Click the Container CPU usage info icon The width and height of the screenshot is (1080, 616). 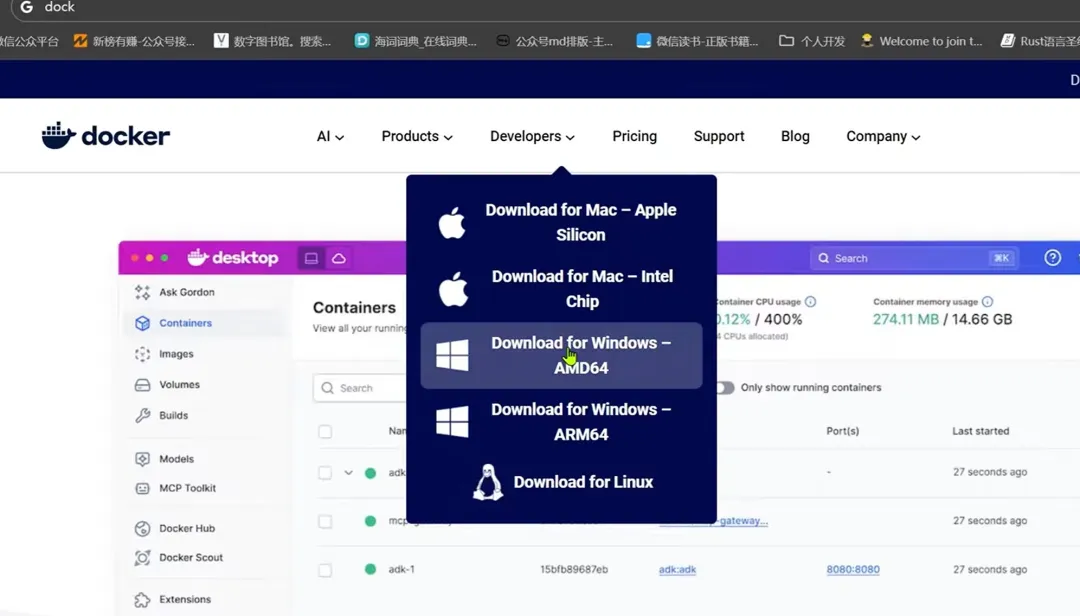(811, 302)
